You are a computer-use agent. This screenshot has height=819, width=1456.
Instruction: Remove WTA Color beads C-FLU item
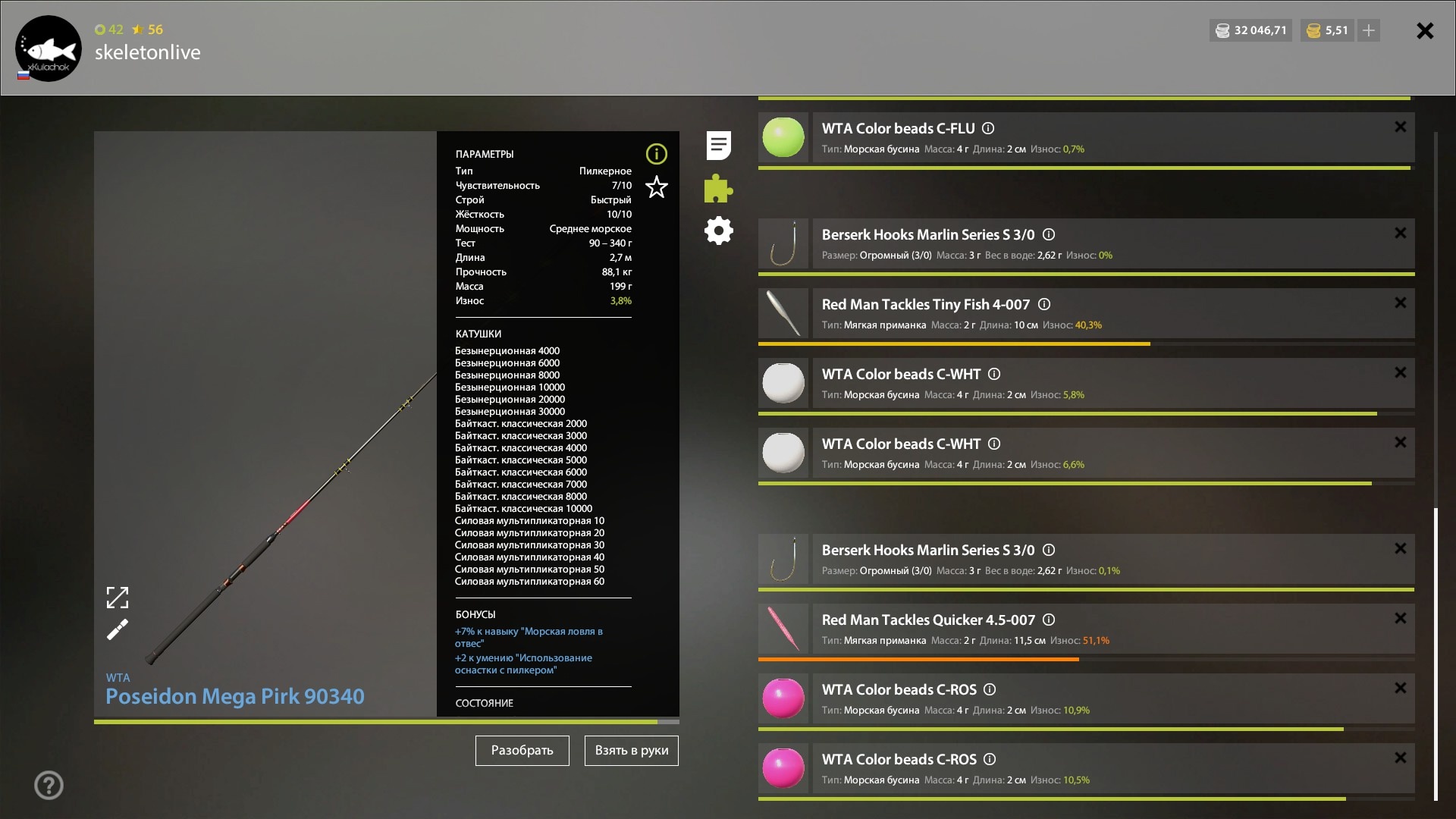1400,127
